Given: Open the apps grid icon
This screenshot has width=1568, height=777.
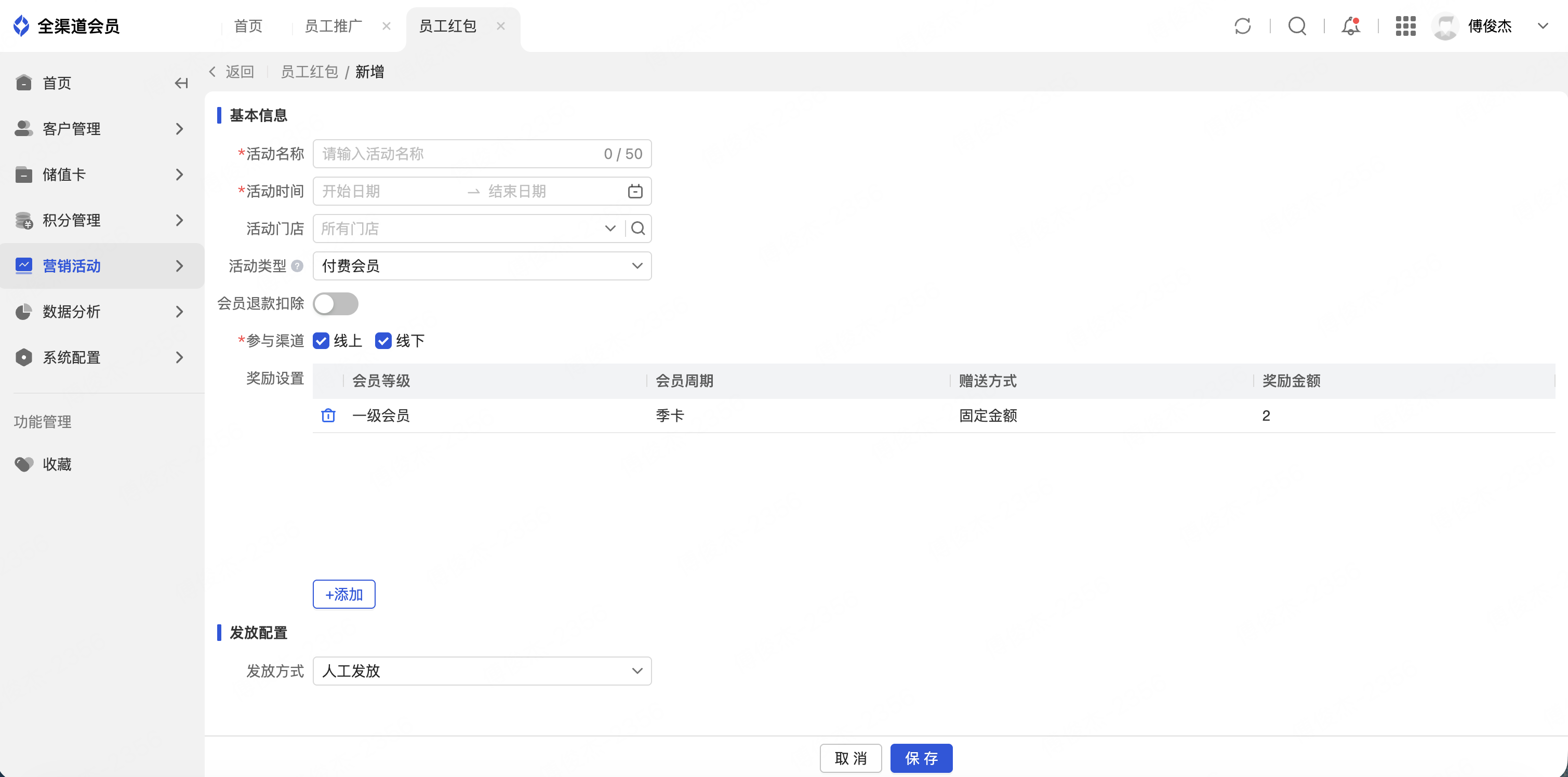Looking at the screenshot, I should pyautogui.click(x=1405, y=26).
